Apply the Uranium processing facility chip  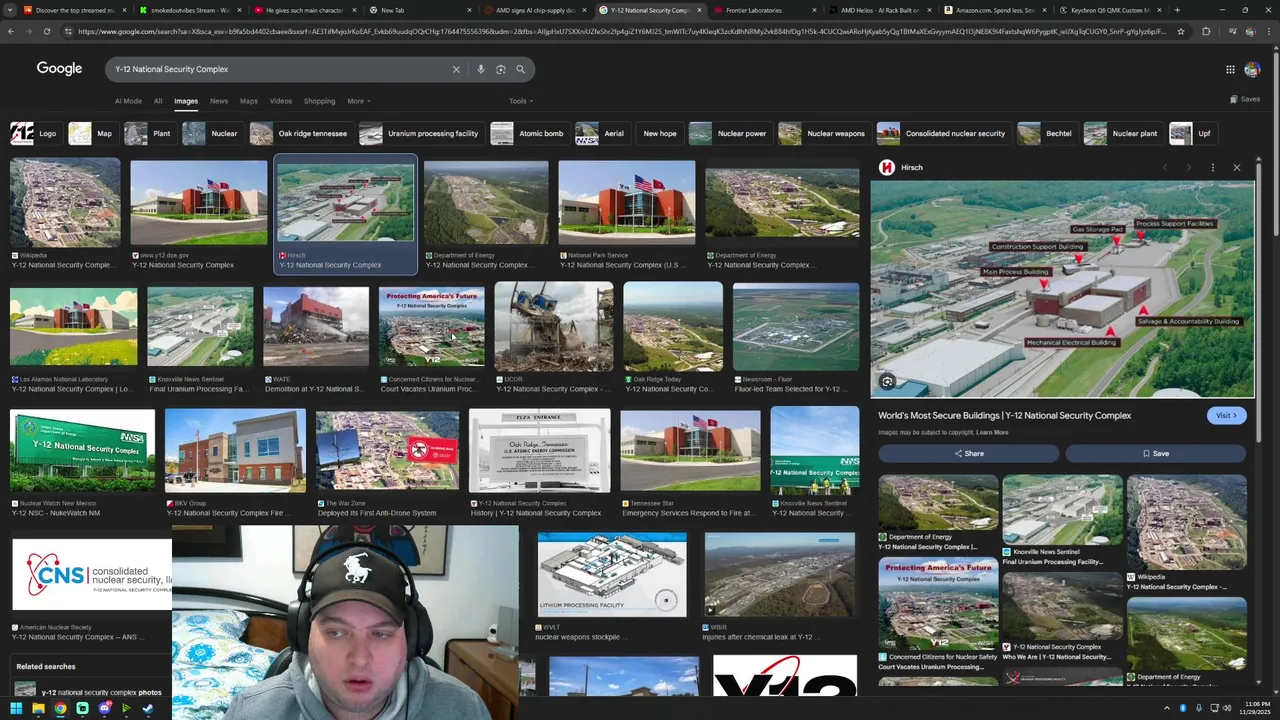(x=420, y=133)
